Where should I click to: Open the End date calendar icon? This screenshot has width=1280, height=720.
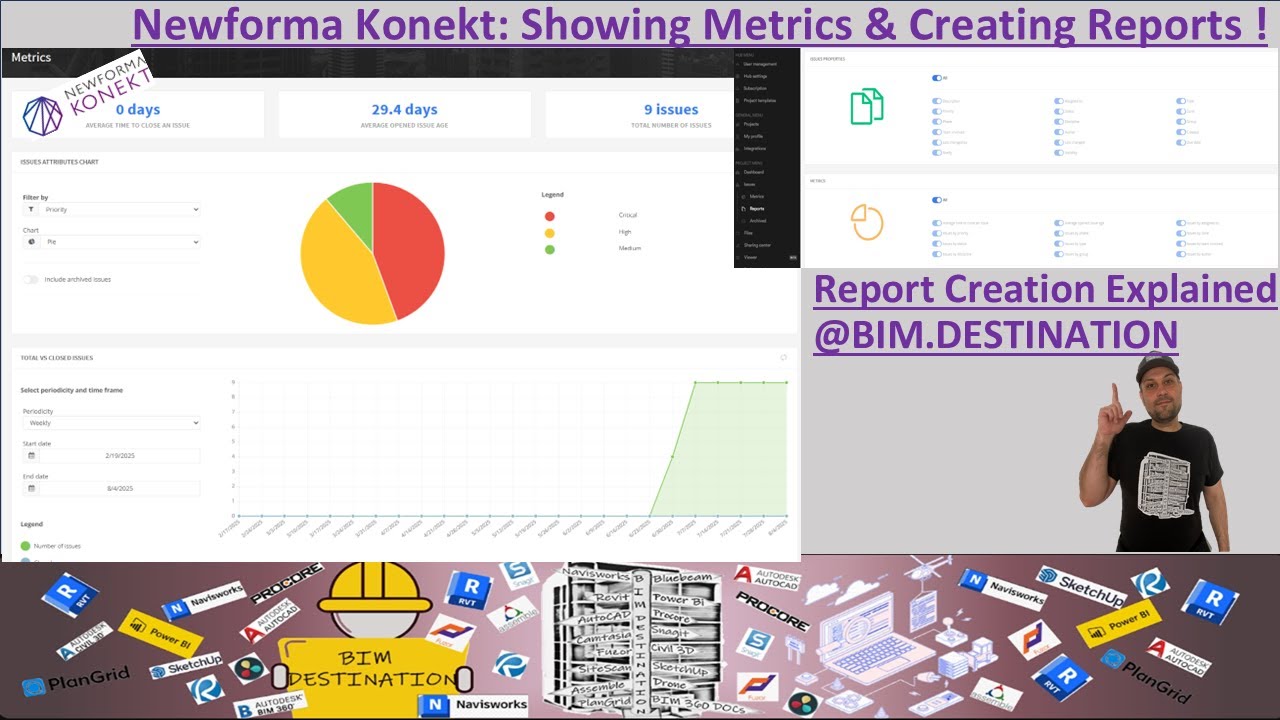pyautogui.click(x=31, y=488)
